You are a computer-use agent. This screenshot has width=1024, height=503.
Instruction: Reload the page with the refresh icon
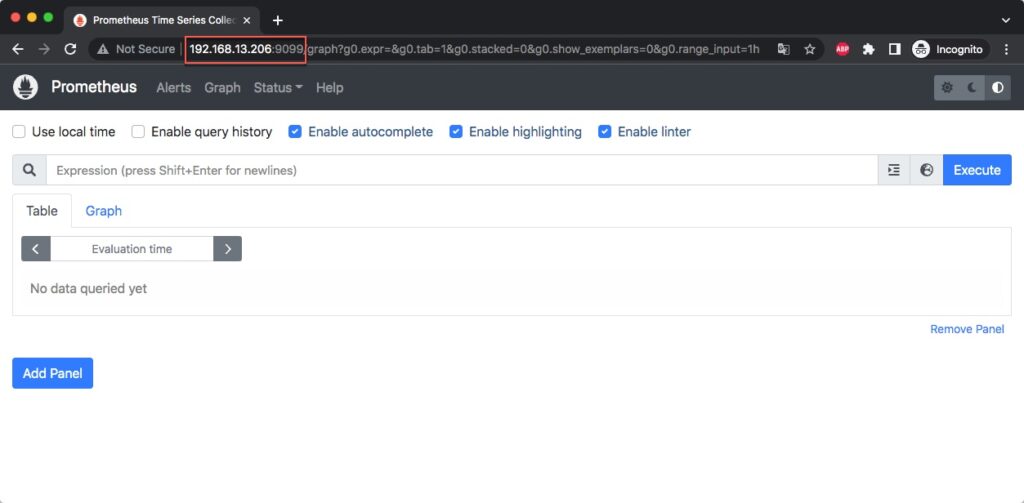71,49
